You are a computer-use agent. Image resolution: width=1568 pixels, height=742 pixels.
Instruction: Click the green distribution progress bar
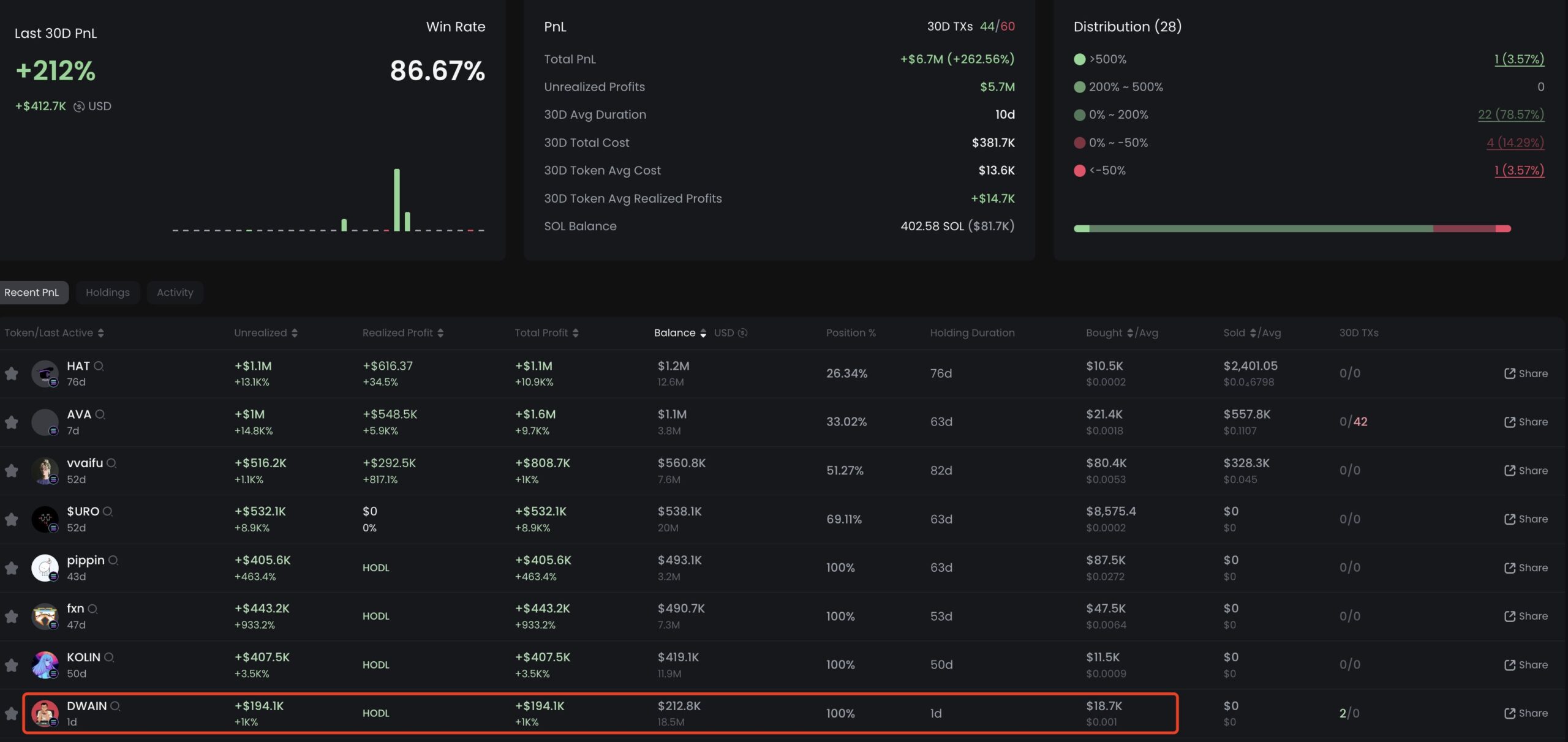[1261, 228]
